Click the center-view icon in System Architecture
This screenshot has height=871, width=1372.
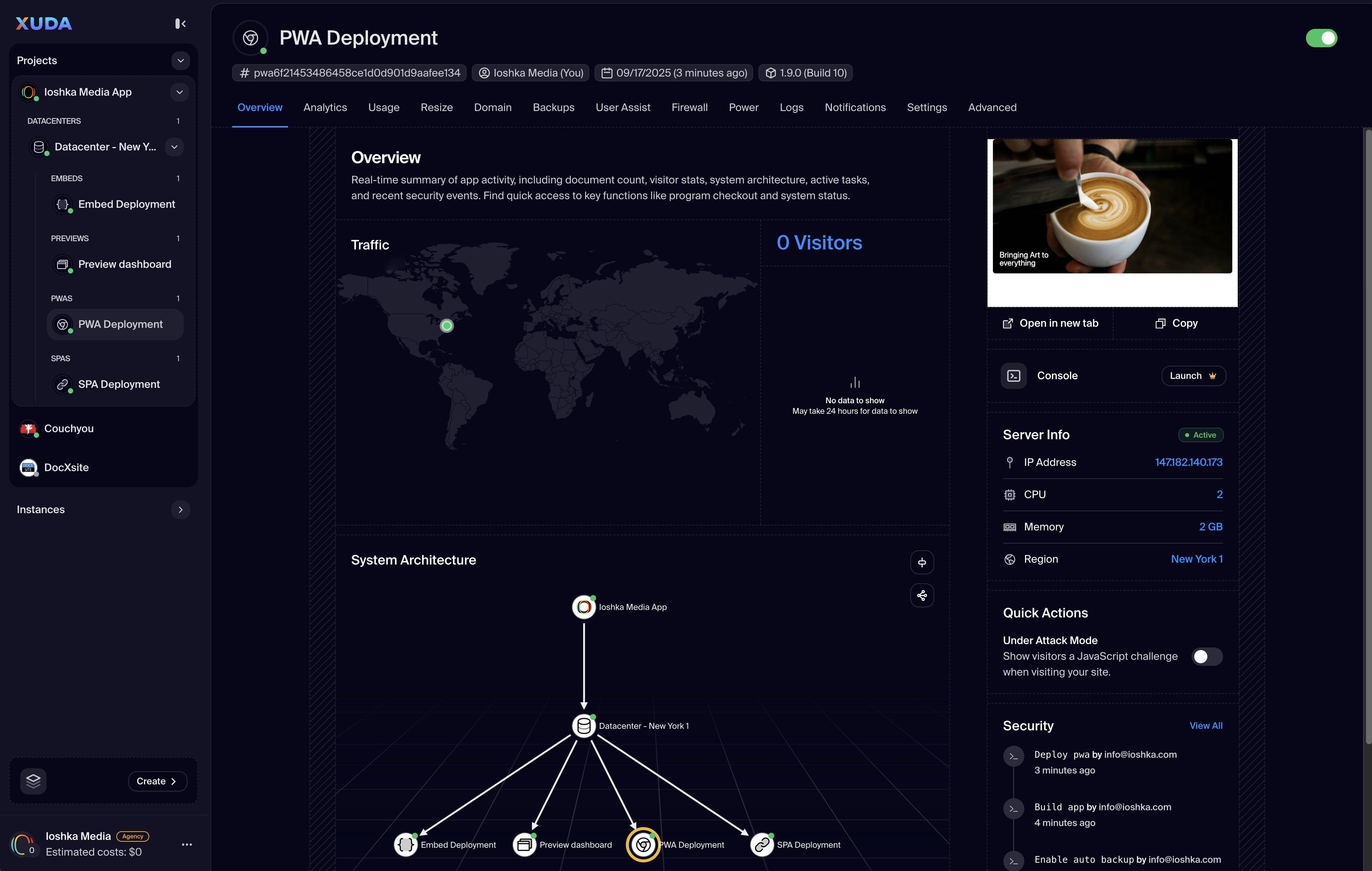(921, 563)
